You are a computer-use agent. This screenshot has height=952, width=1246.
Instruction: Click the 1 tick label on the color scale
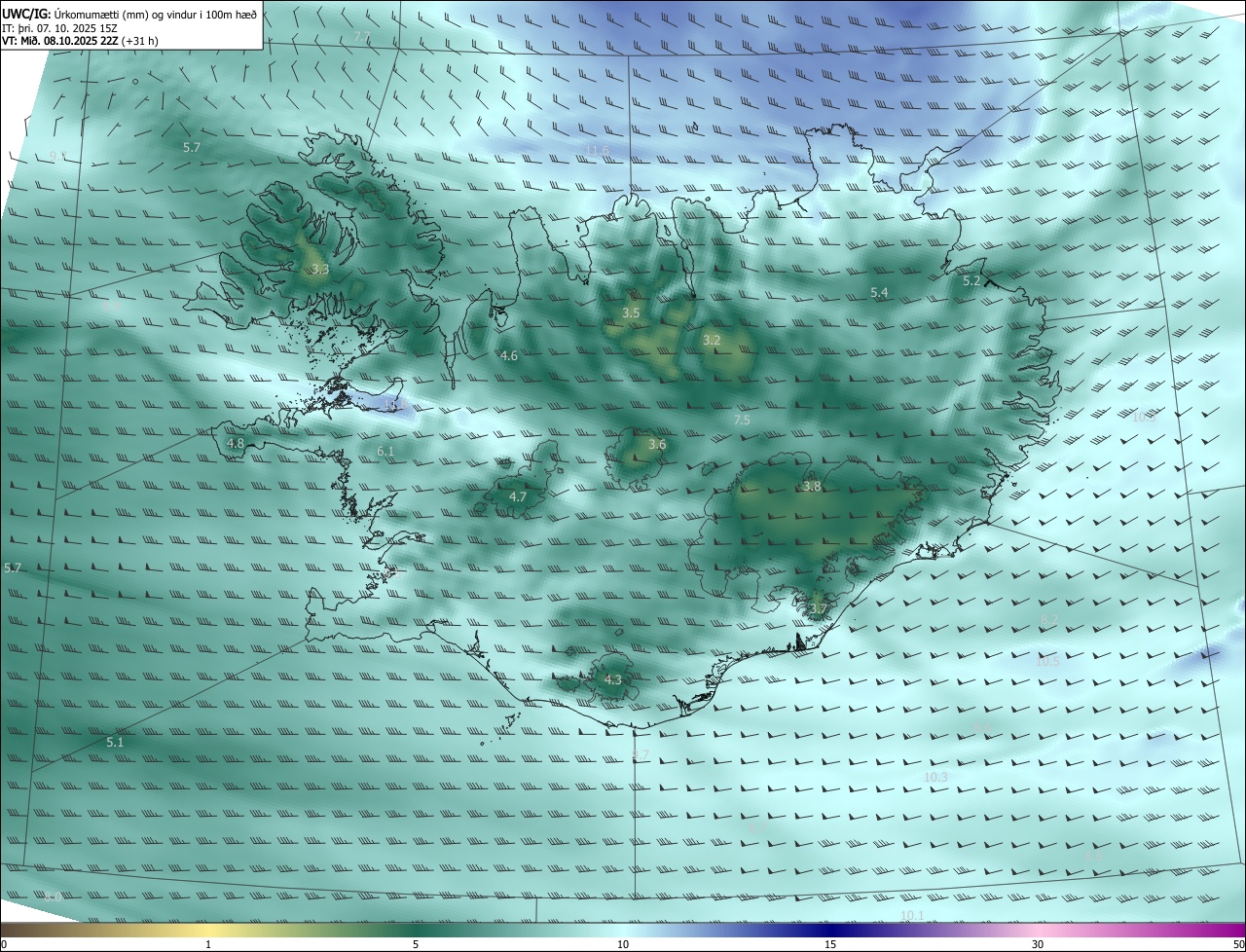pyautogui.click(x=208, y=944)
